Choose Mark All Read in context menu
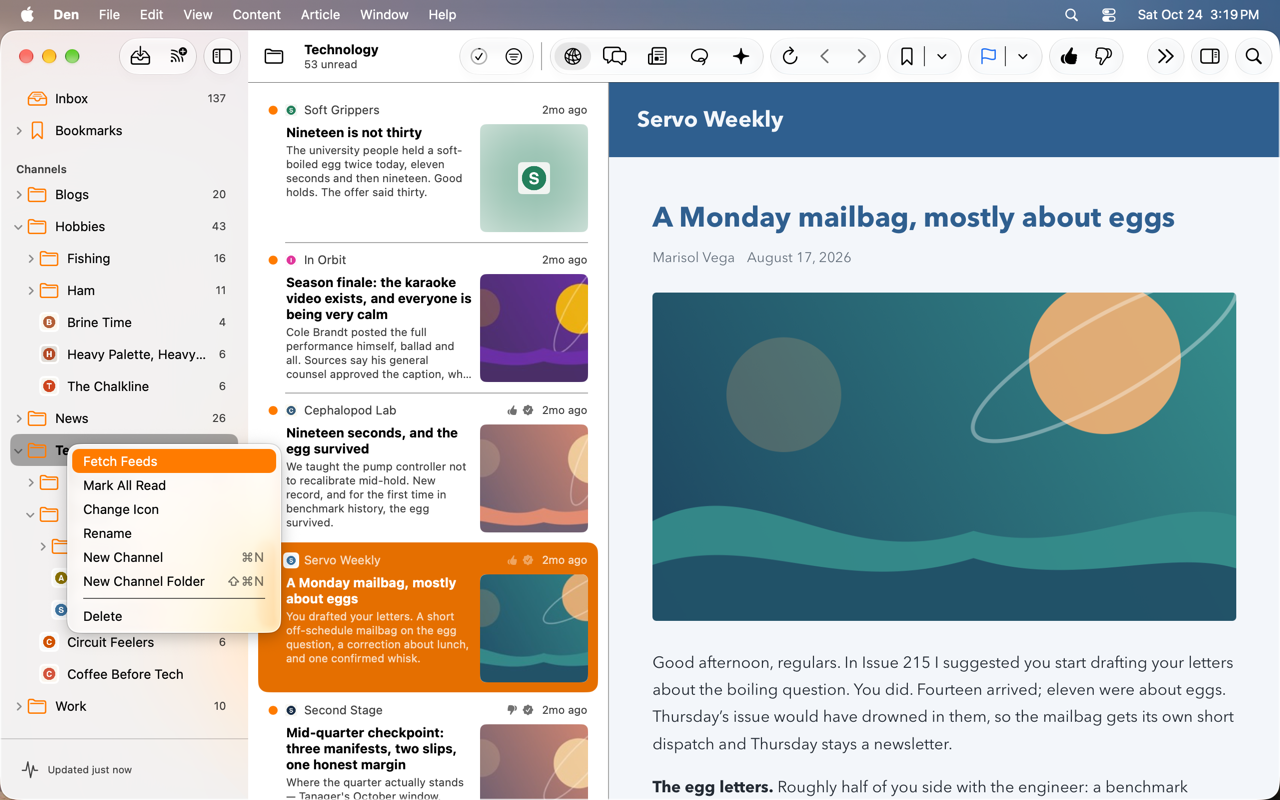Viewport: 1280px width, 800px height. pyautogui.click(x=174, y=485)
